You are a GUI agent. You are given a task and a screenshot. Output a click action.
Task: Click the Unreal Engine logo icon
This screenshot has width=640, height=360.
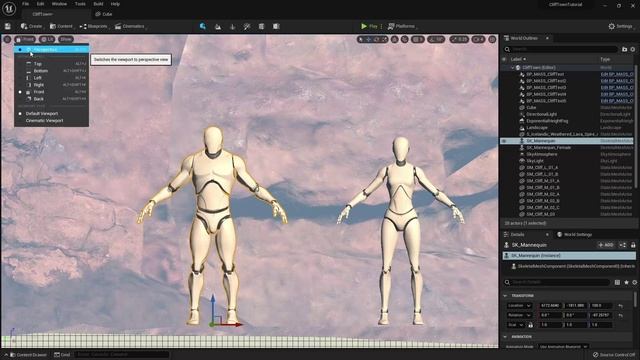(9, 8)
